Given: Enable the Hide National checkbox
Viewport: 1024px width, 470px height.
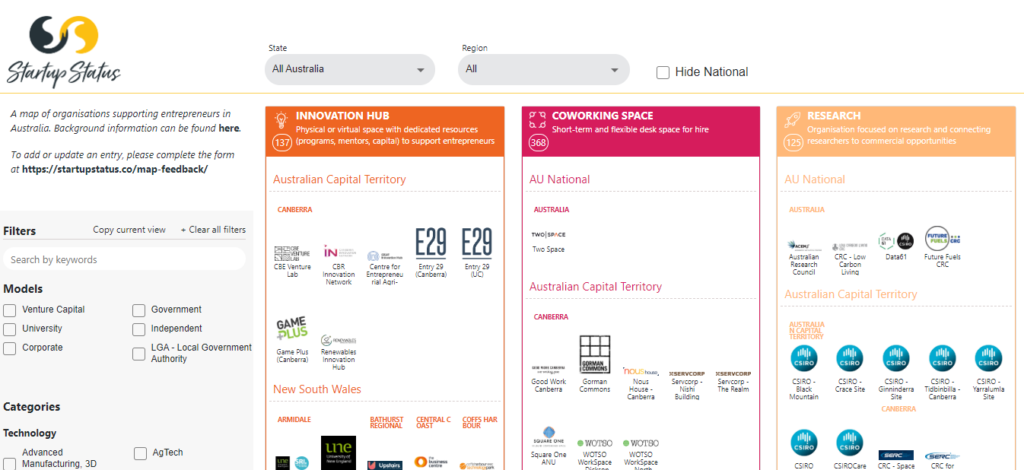Looking at the screenshot, I should (663, 72).
